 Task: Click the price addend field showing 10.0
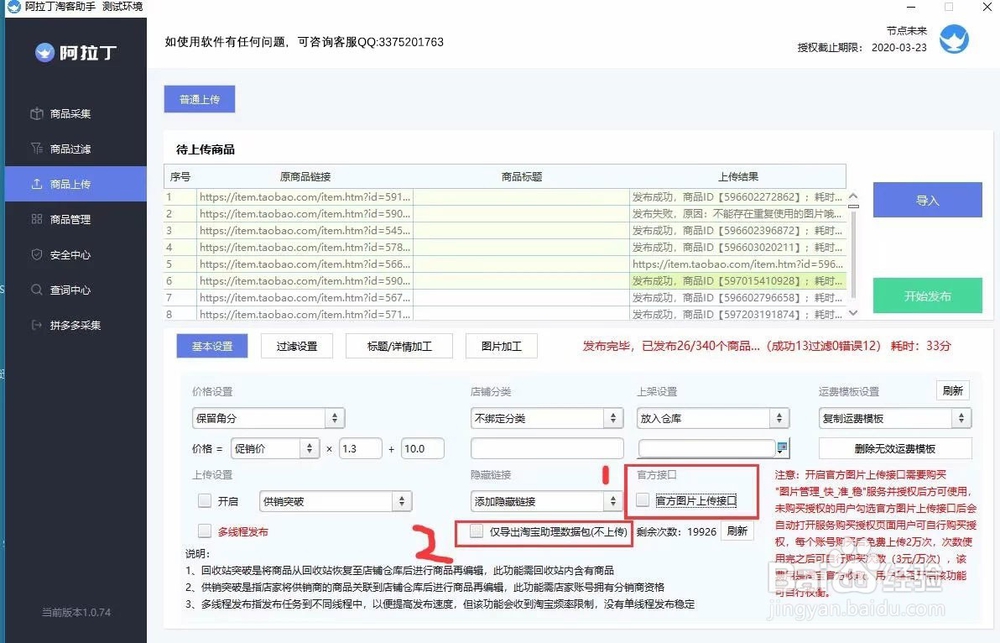[422, 448]
